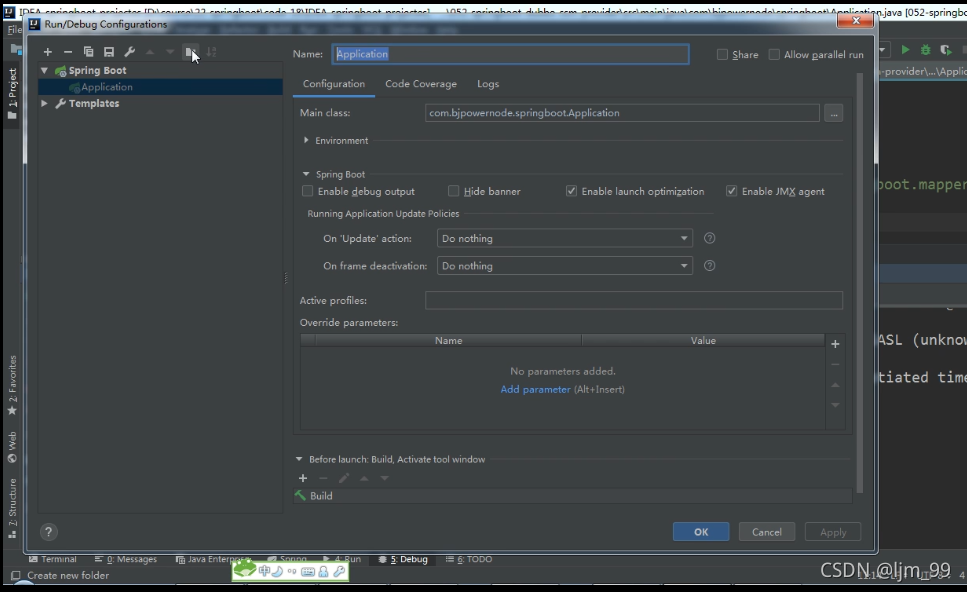Start debugging with the bug icon
967x592 pixels.
pyautogui.click(x=925, y=50)
